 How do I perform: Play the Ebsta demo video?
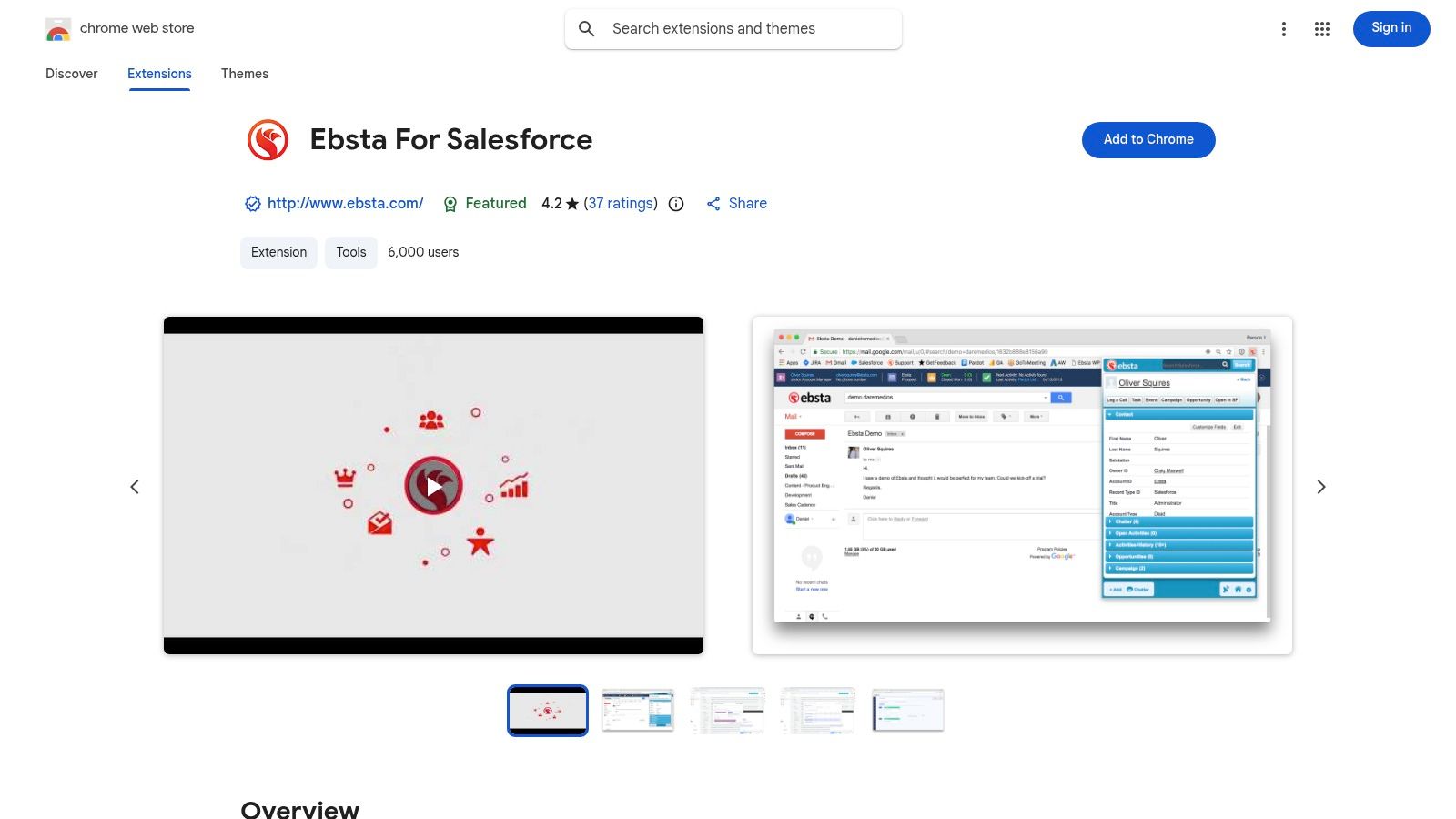pyautogui.click(x=433, y=485)
